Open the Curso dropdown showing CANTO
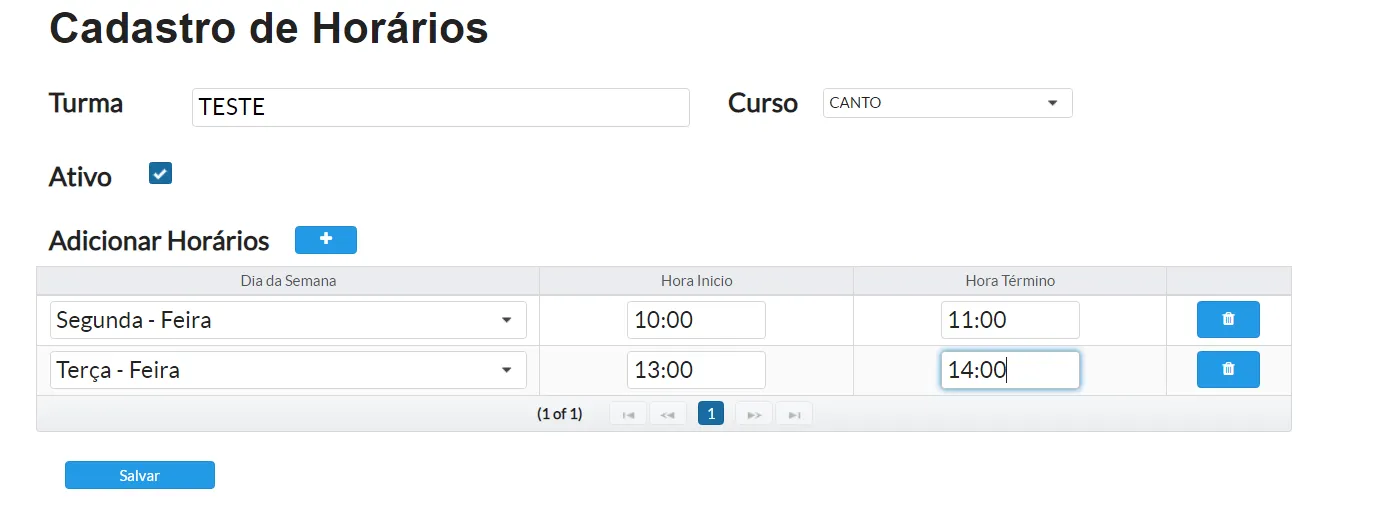The width and height of the screenshot is (1382, 521). click(x=947, y=103)
